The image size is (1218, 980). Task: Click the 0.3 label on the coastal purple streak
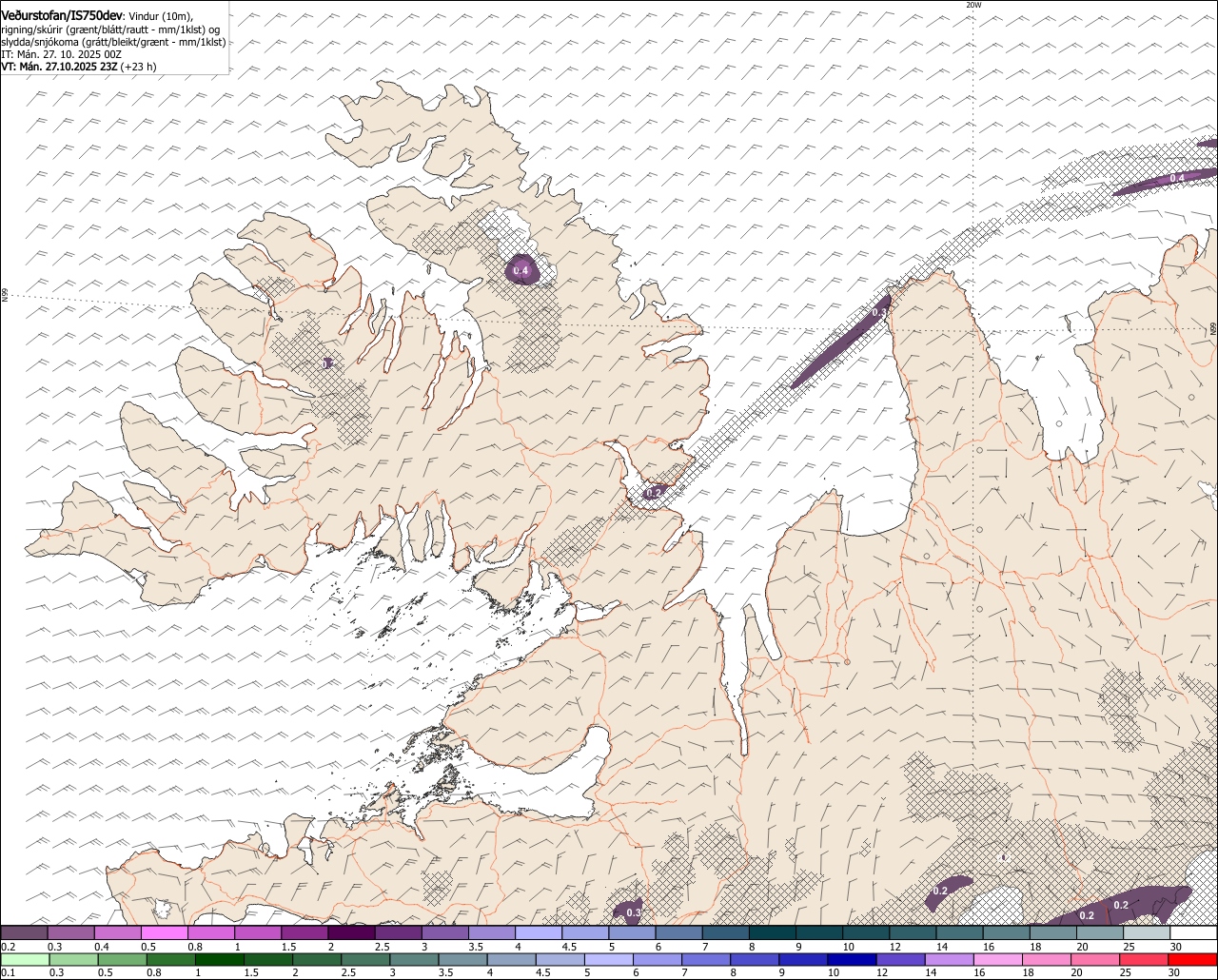tap(879, 312)
